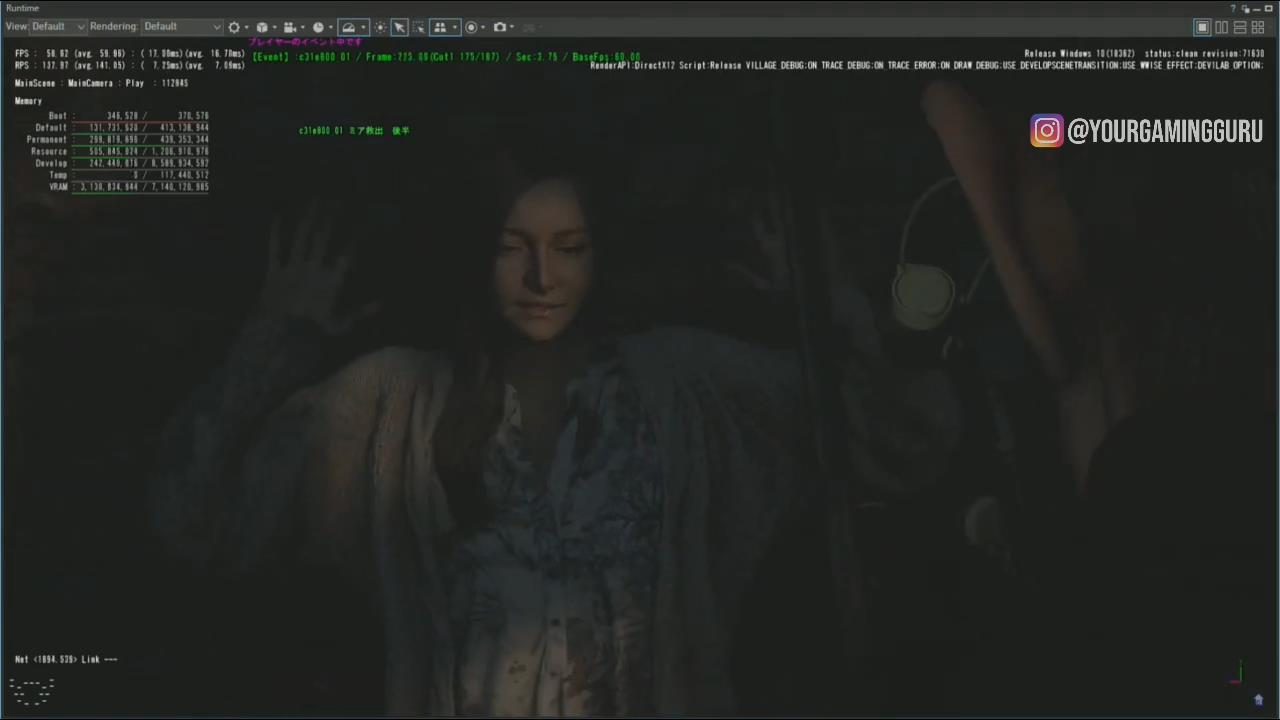This screenshot has width=1280, height=720.
Task: Click the circular record target icon
Action: click(471, 27)
